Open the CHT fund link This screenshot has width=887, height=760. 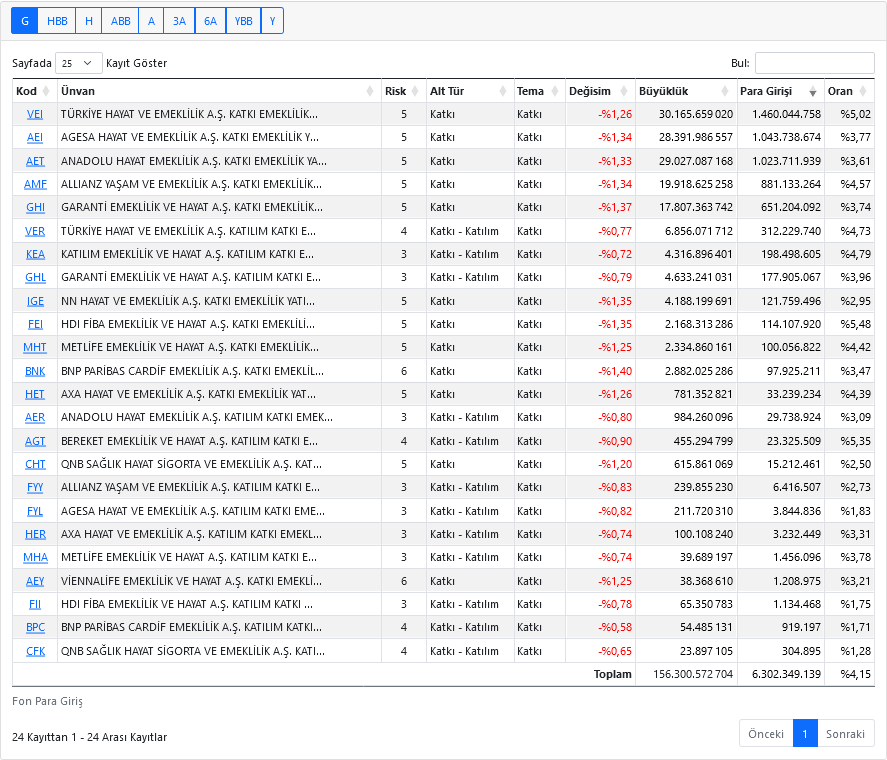coord(35,465)
